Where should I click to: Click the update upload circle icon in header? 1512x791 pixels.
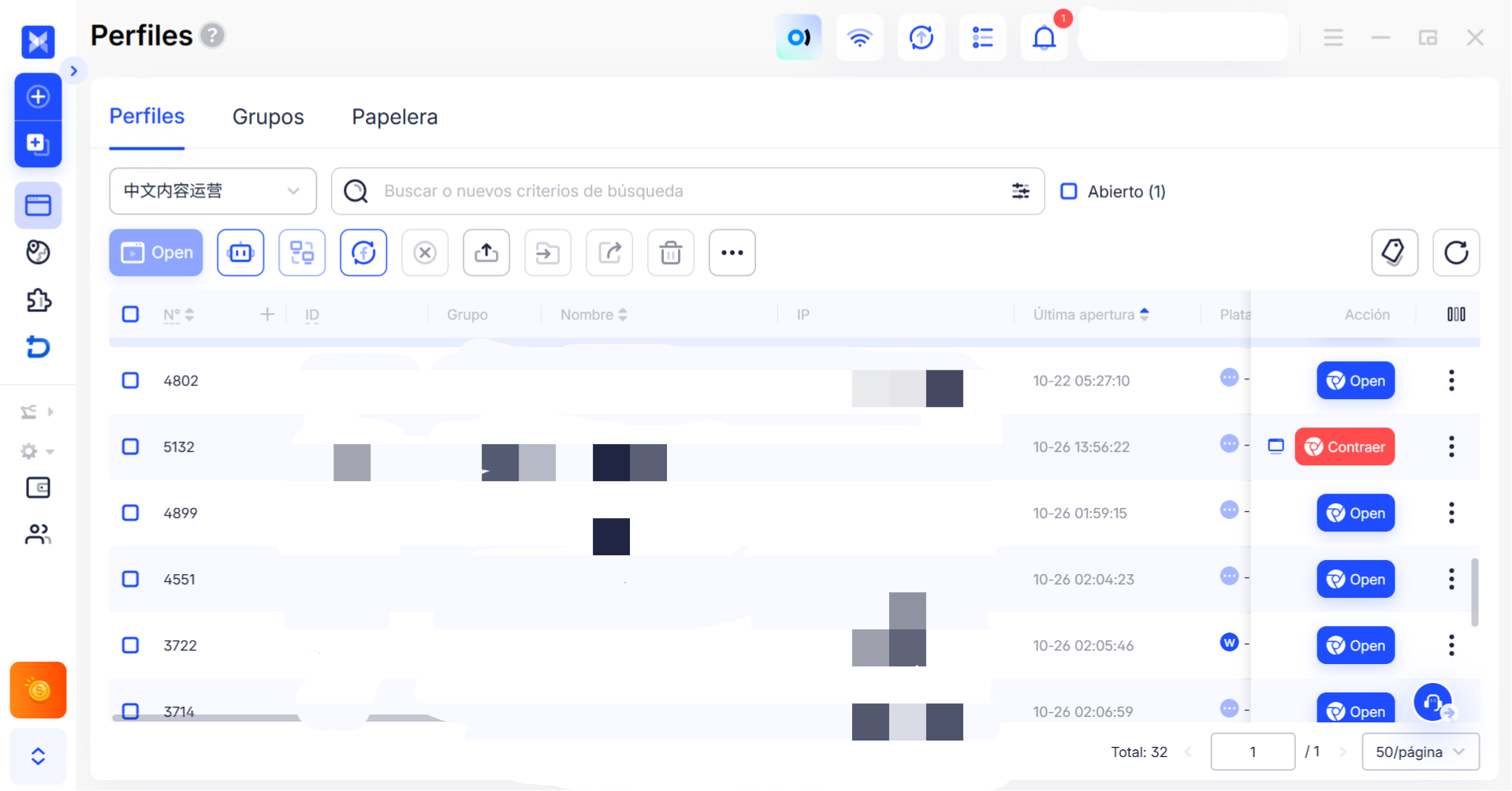tap(921, 37)
